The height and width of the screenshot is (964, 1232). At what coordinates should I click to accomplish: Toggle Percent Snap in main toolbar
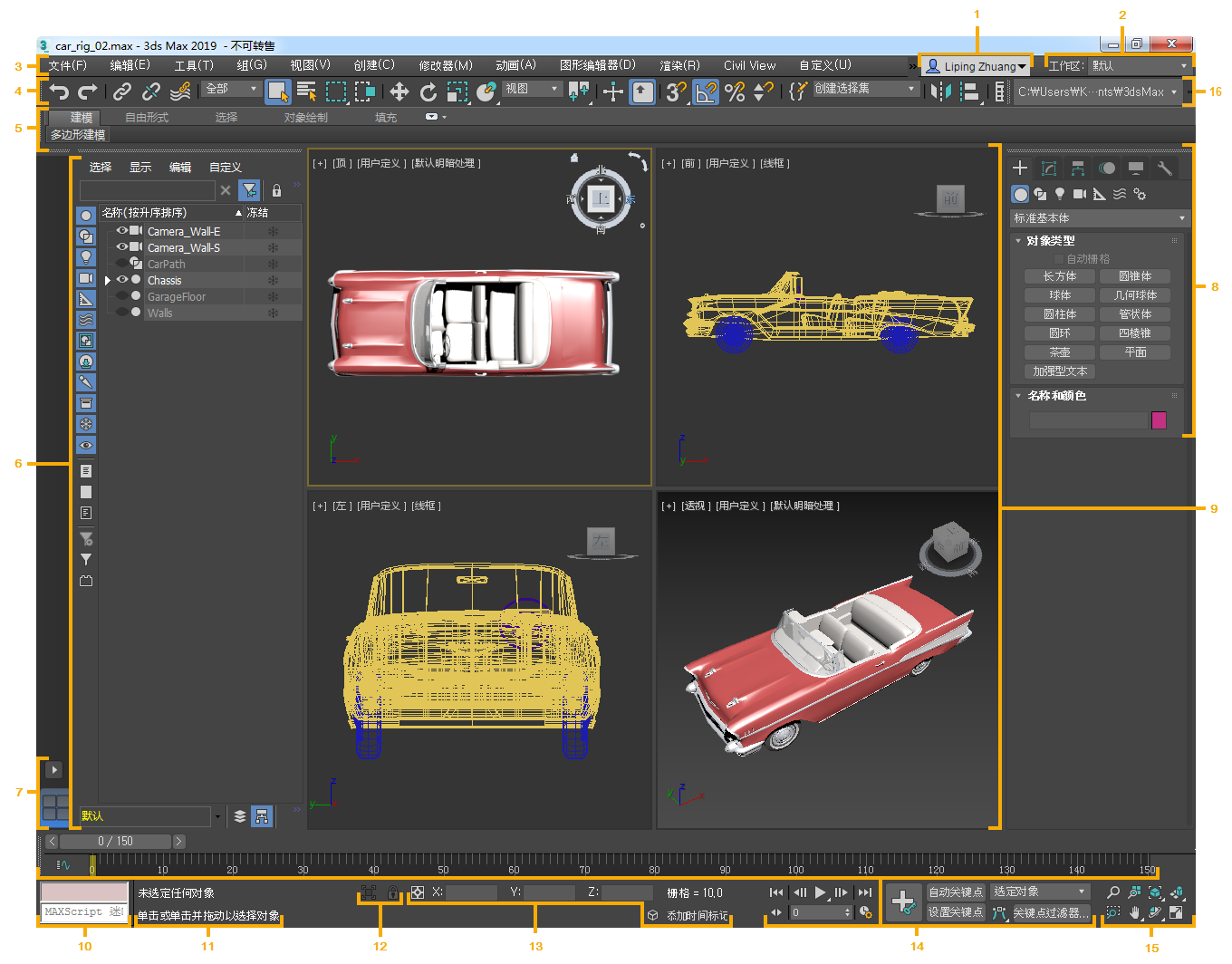(735, 92)
